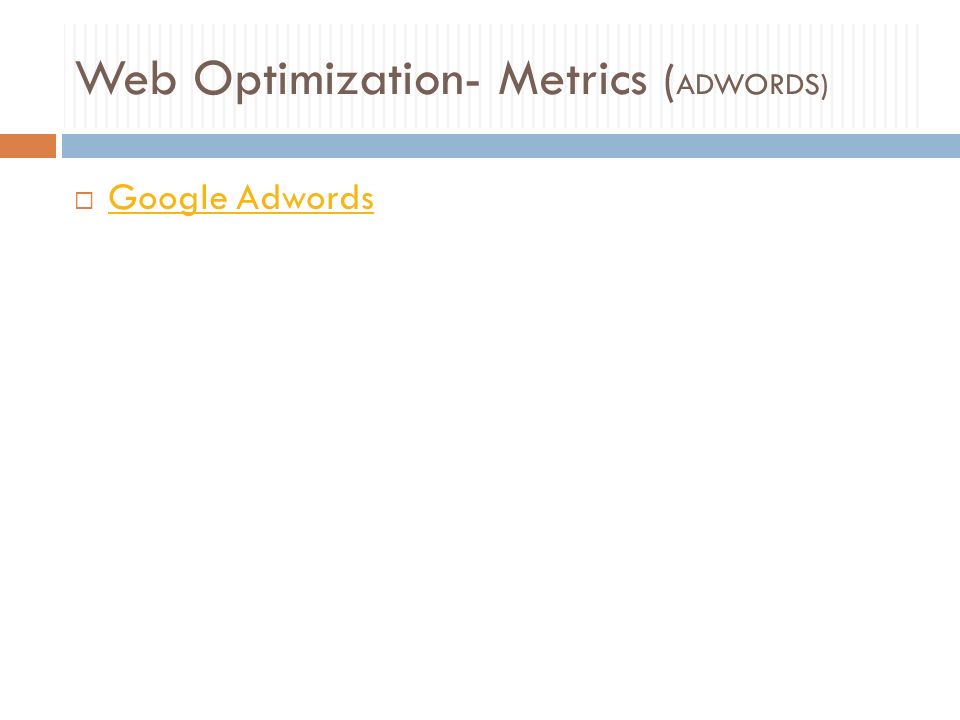The width and height of the screenshot is (960, 720).
Task: Select the orange accent block at left
Action: [28, 146]
